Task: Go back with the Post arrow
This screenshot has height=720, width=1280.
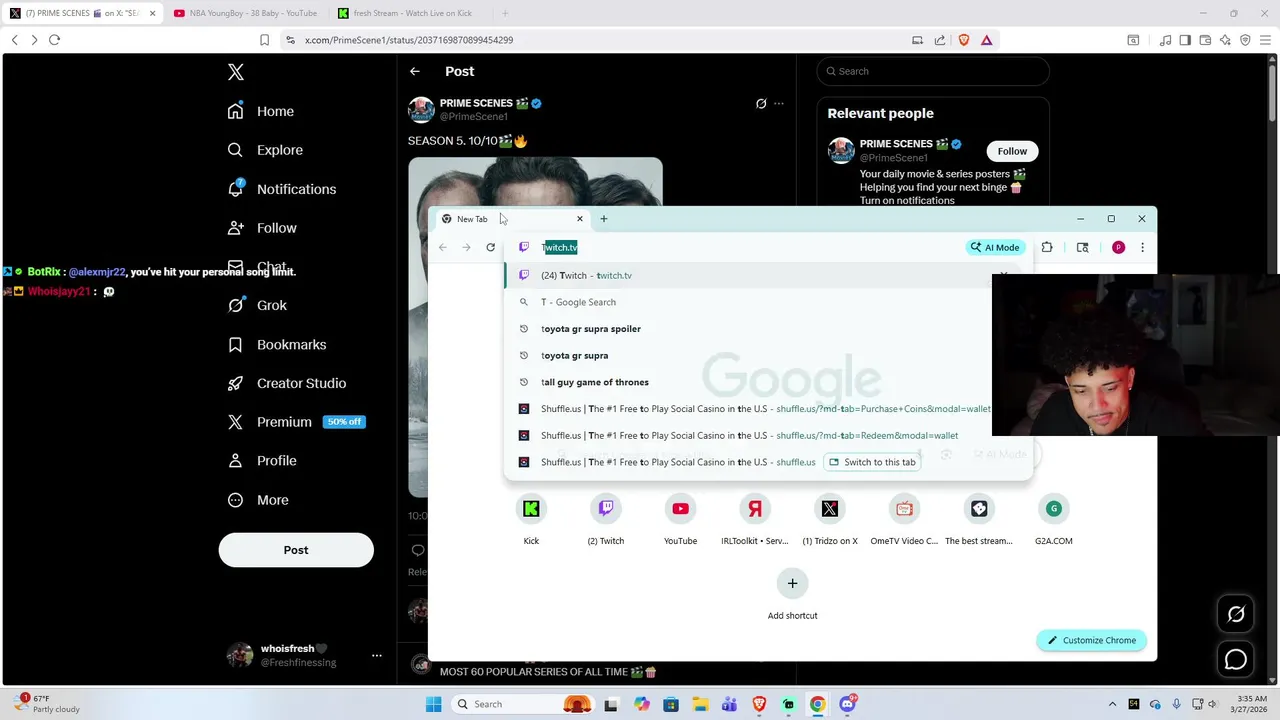Action: point(415,71)
